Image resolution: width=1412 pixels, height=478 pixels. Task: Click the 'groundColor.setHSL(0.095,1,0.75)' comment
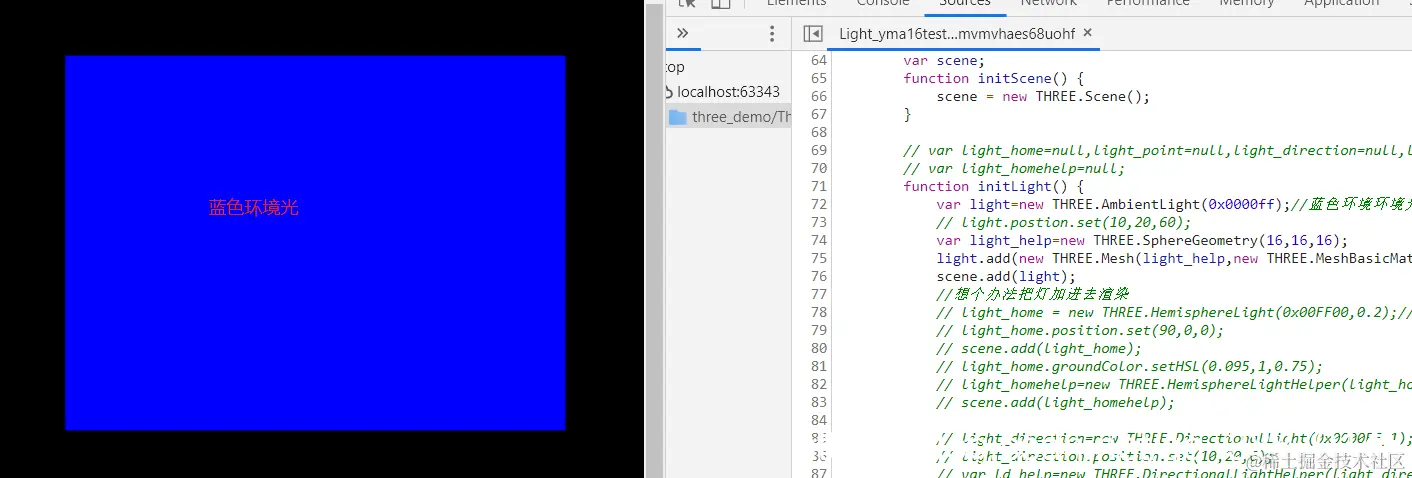click(1129, 366)
